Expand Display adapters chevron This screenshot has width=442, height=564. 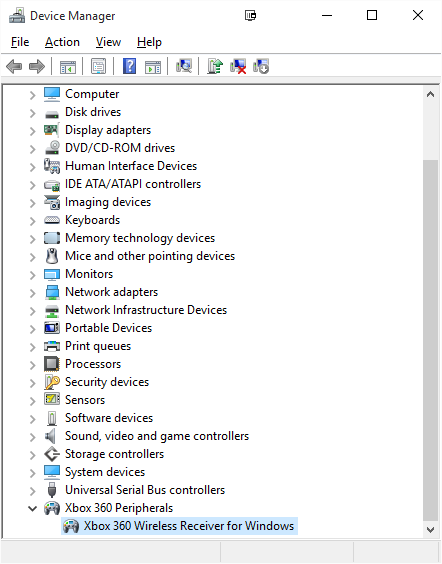33,131
